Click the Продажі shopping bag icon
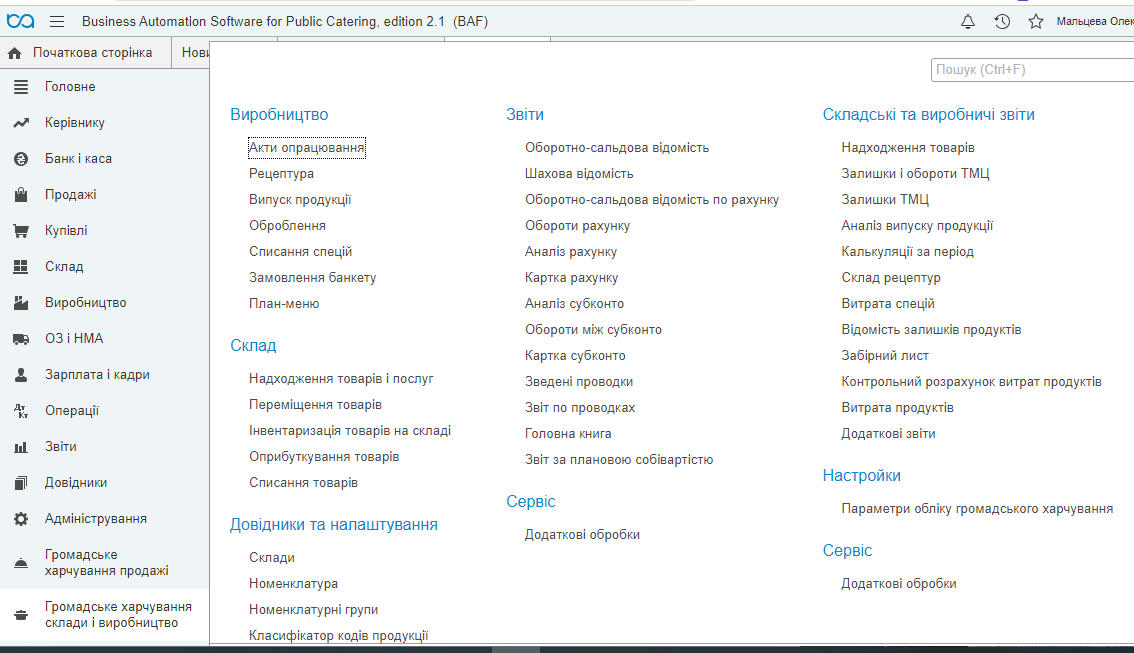Screen dimensions: 1134x653 (x=21, y=195)
